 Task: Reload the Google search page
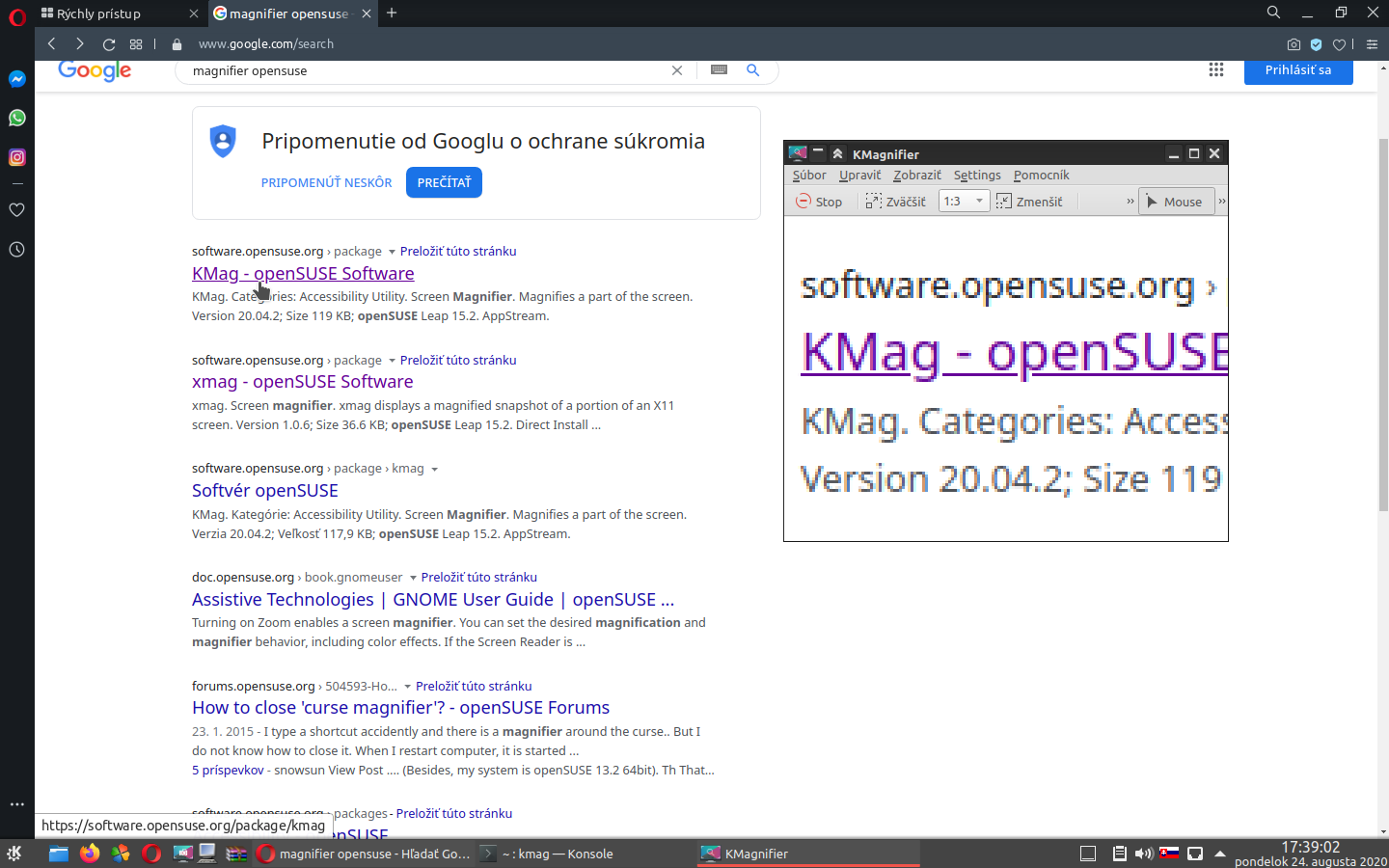109,44
